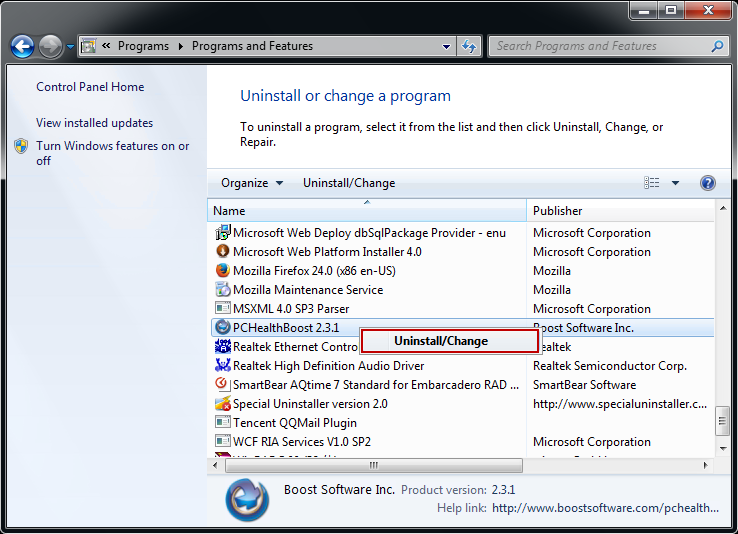This screenshot has height=534, width=738.
Task: Select PCHealthBoost 2.3.1 entry
Action: point(462,327)
